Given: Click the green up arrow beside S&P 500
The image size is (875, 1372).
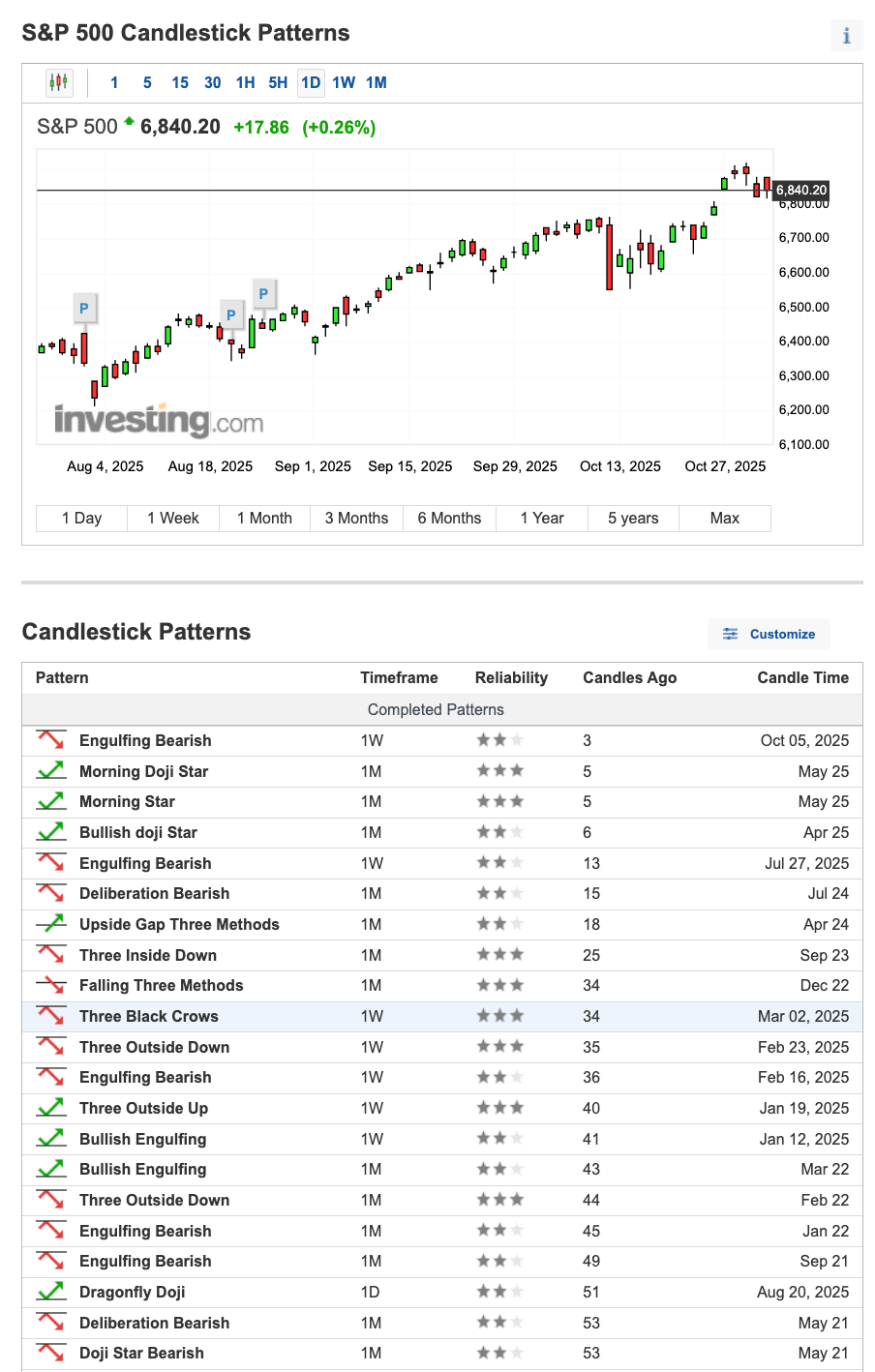Looking at the screenshot, I should tap(129, 122).
